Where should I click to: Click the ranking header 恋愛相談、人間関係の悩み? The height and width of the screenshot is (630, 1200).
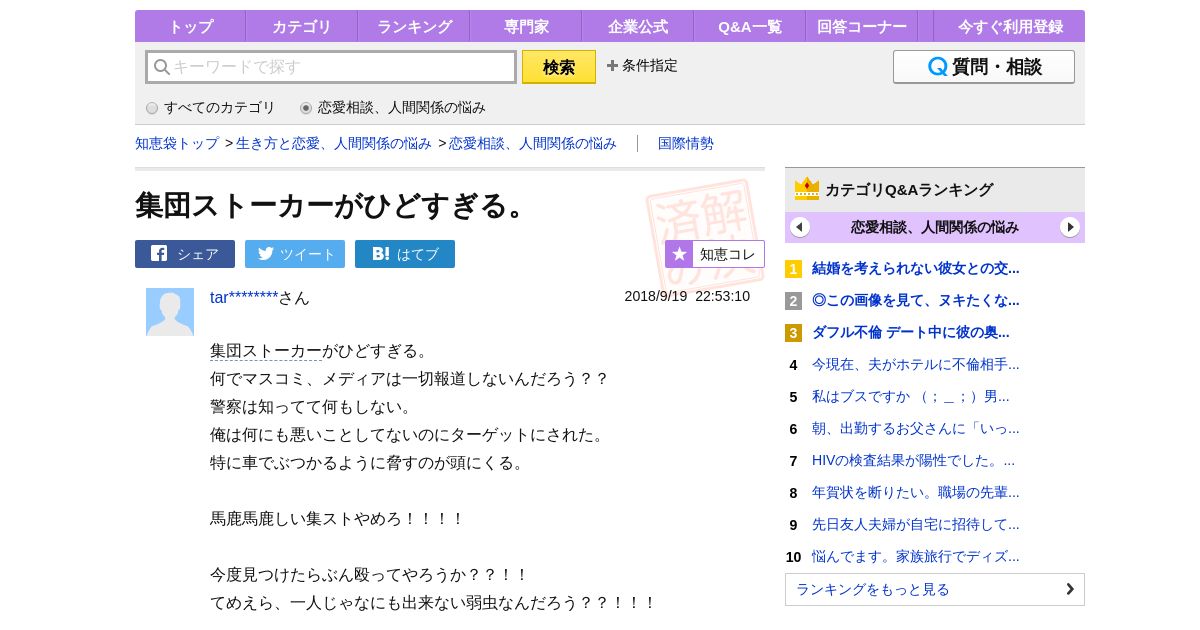click(x=935, y=227)
